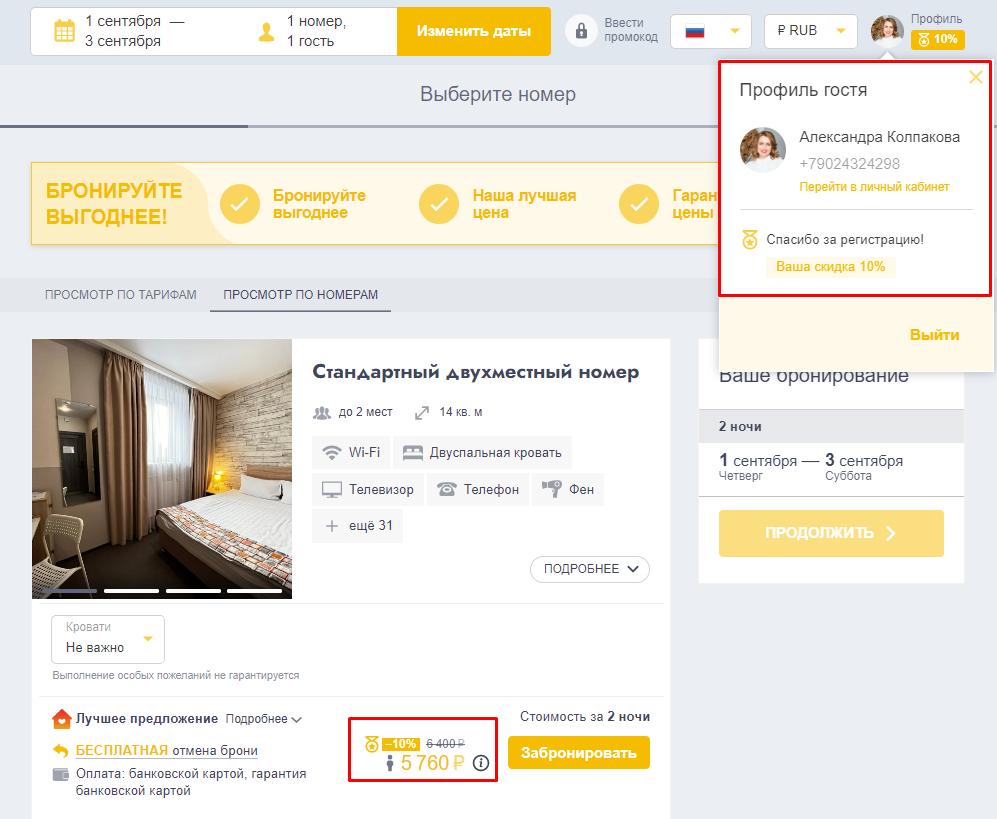This screenshot has width=997, height=819.
Task: Click the checkmark icon beside Гарантия цены
Action: click(638, 204)
